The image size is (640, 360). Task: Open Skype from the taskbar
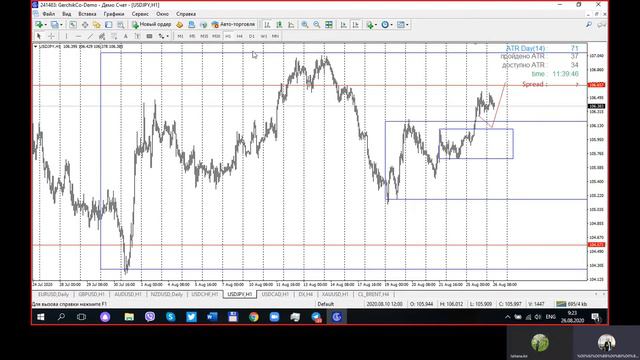tap(171, 317)
